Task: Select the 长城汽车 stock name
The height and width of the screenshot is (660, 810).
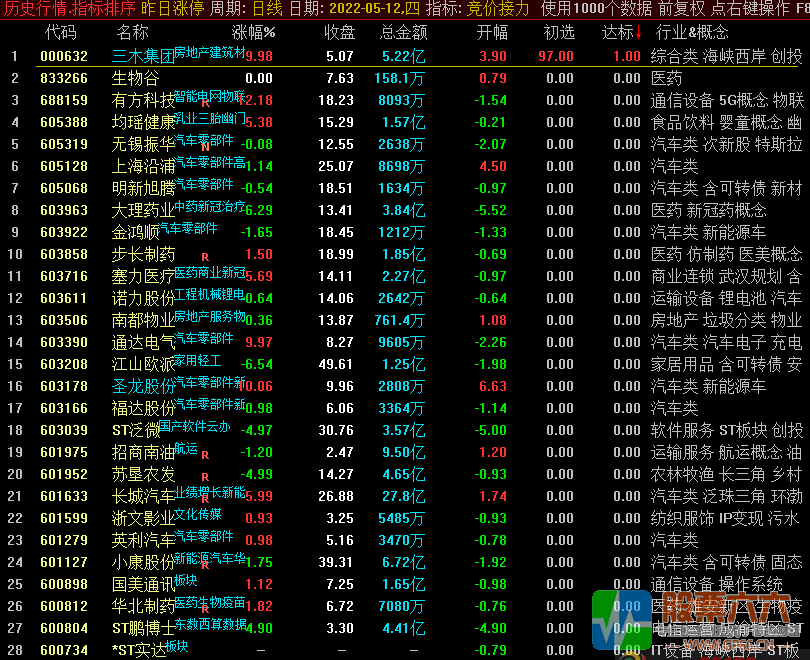Action: (x=143, y=496)
